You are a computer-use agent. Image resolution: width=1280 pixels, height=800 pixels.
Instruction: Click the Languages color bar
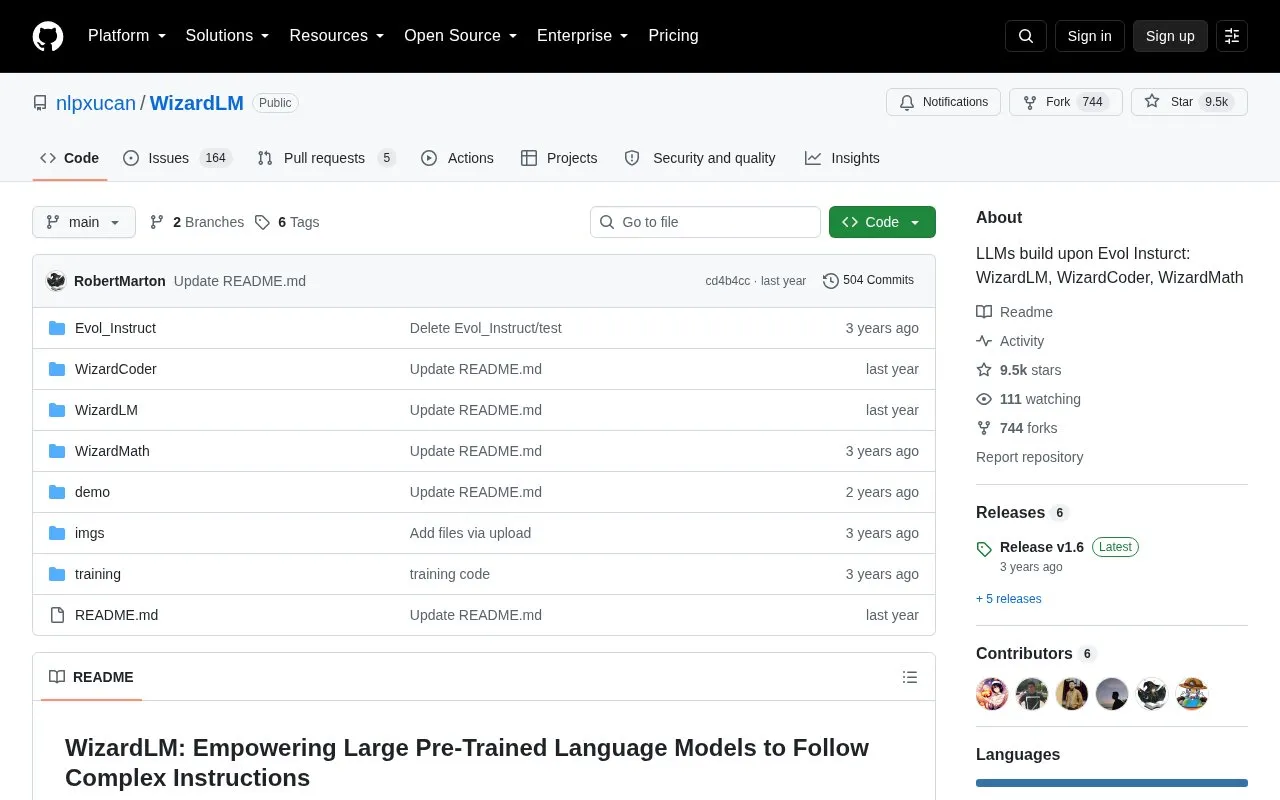tap(1112, 783)
